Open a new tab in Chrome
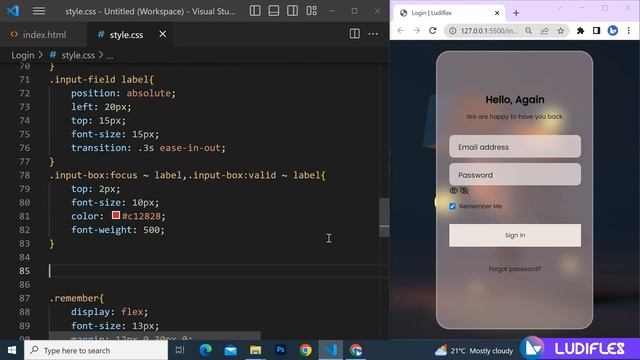 click(516, 13)
